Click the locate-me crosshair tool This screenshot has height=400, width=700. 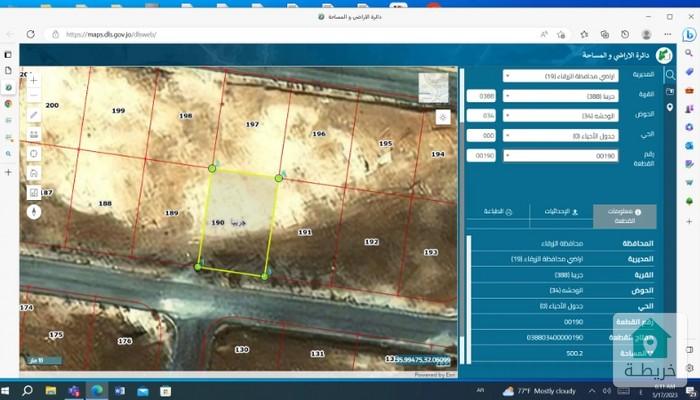(34, 153)
